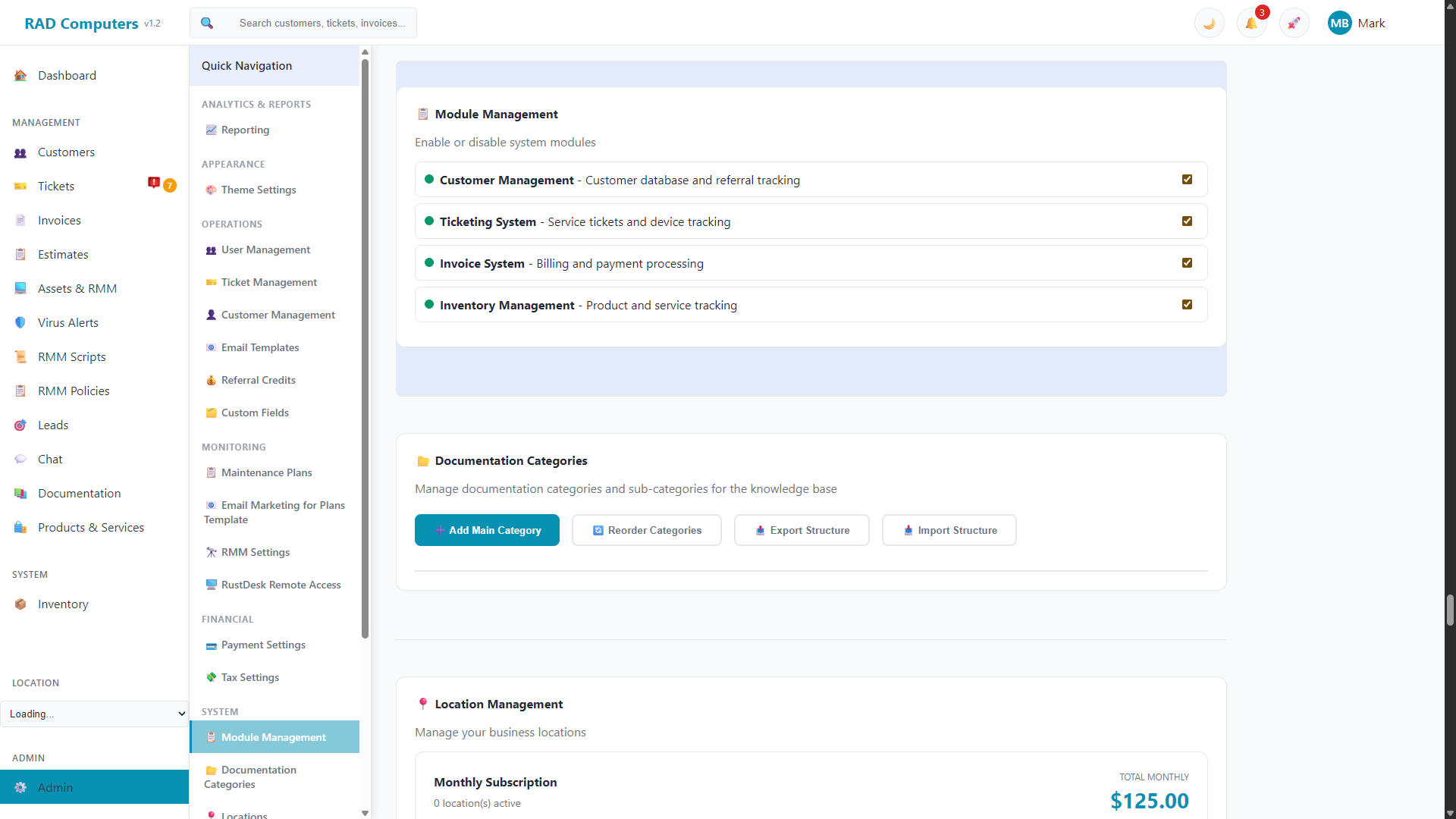
Task: Open the notifications bell with 3 alerts
Action: click(1251, 23)
